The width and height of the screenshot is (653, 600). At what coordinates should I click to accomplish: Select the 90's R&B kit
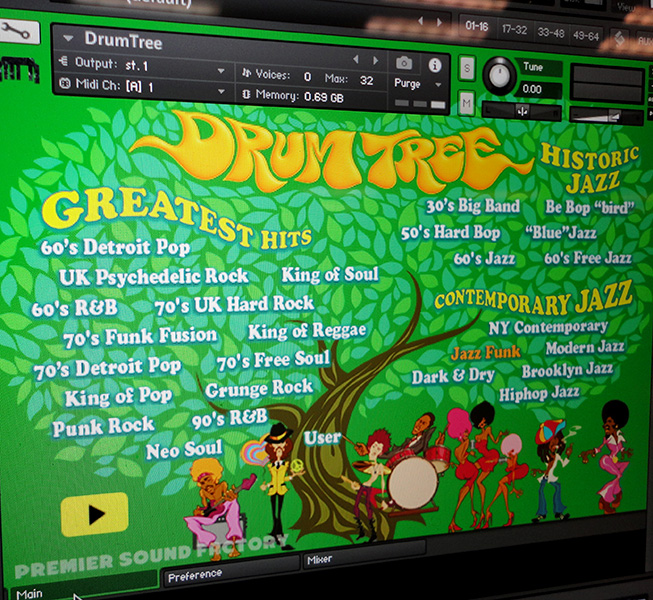pos(229,418)
